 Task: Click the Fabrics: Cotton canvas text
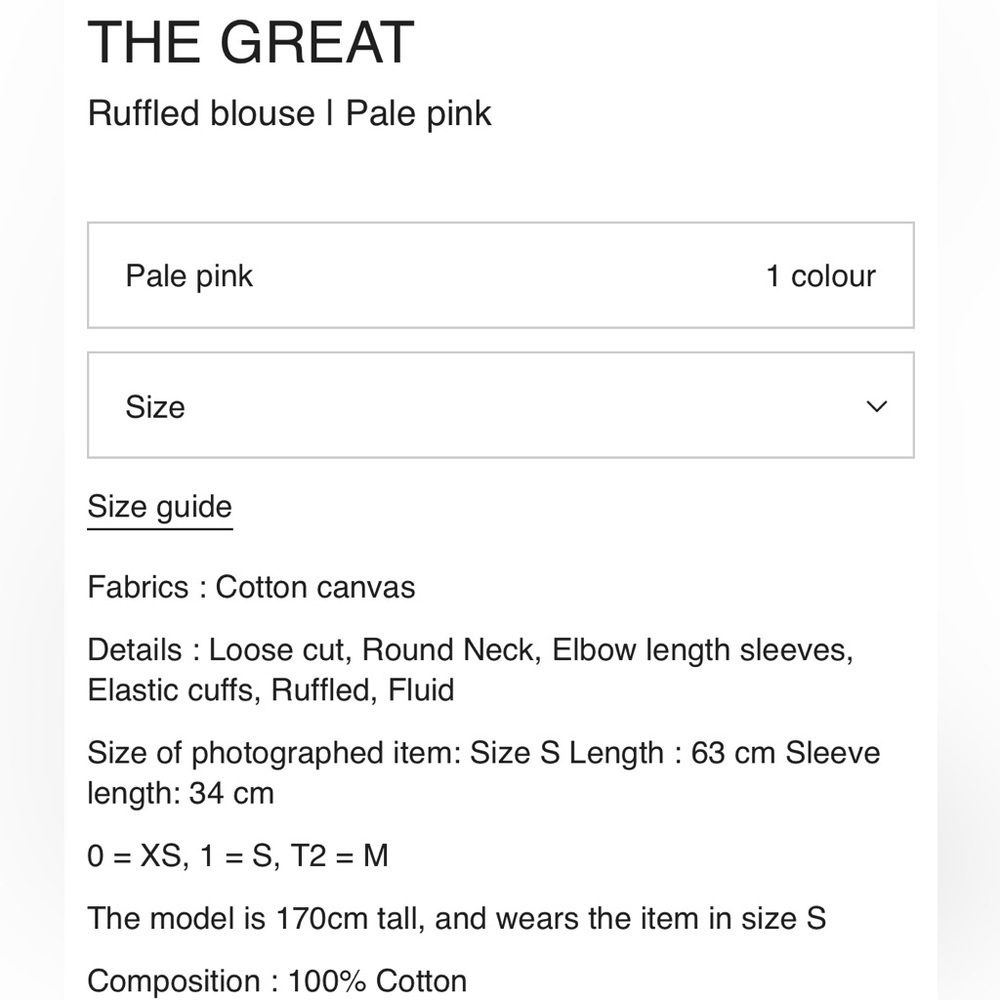tap(252, 587)
